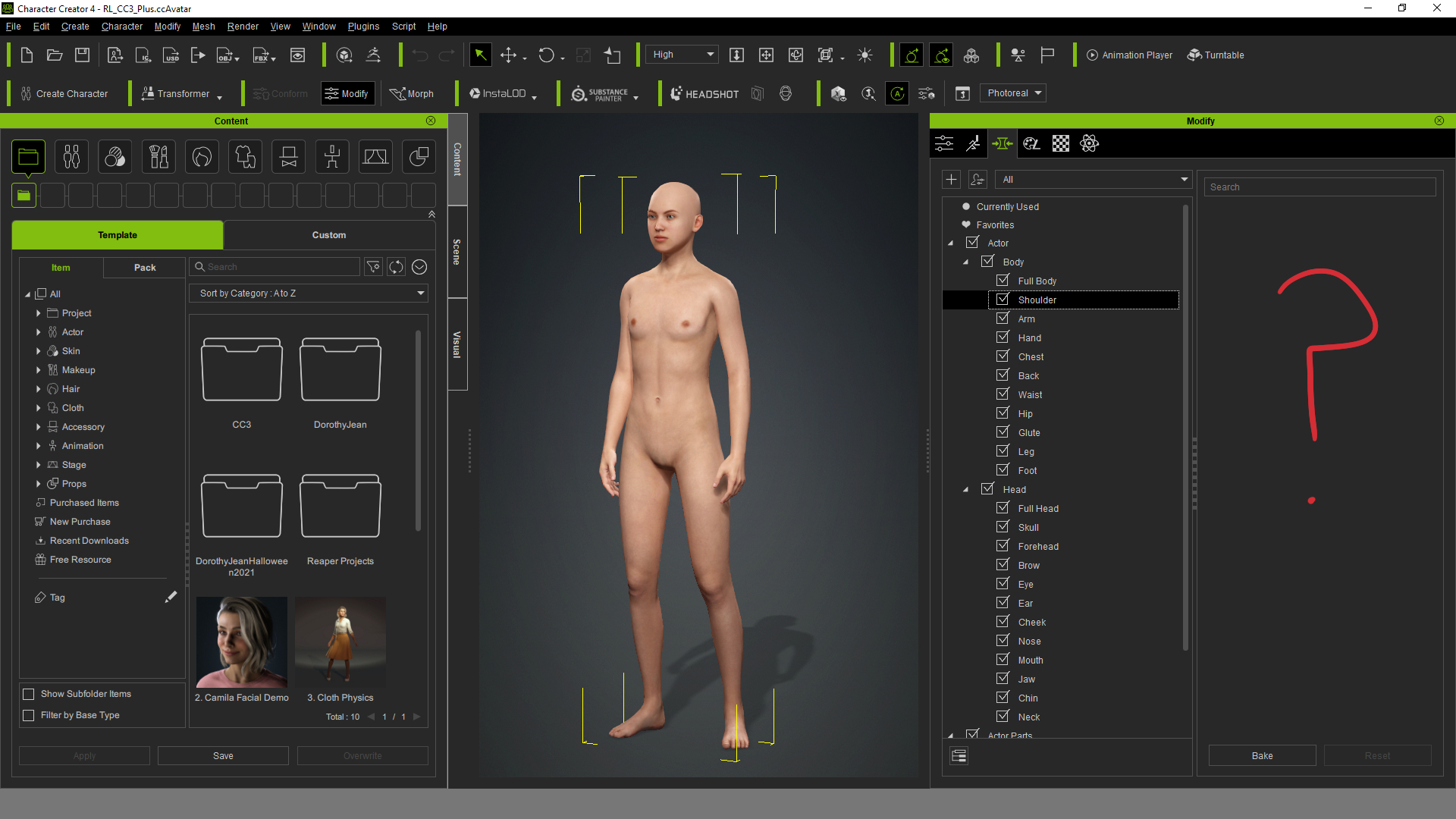This screenshot has height=819, width=1456.
Task: Enable Filter by Base Type checkbox
Action: (29, 715)
